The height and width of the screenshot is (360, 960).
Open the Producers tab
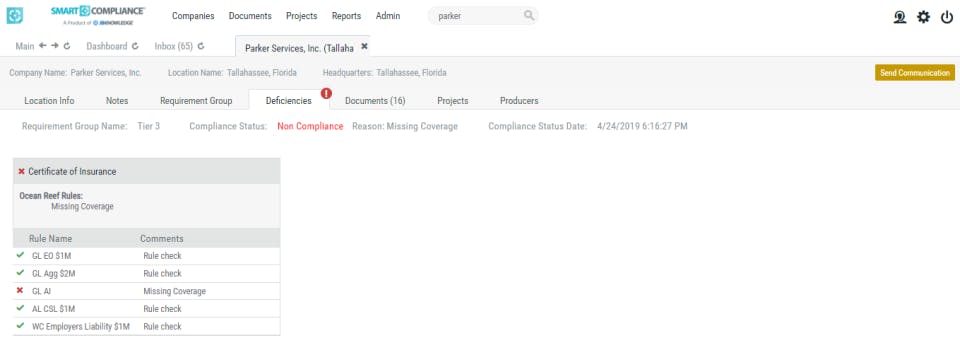519,100
